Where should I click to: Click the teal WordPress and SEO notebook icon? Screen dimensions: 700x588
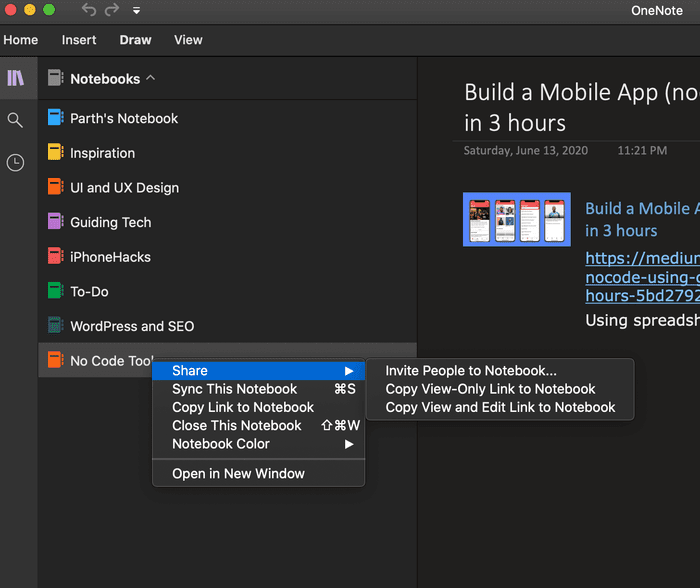click(55, 325)
